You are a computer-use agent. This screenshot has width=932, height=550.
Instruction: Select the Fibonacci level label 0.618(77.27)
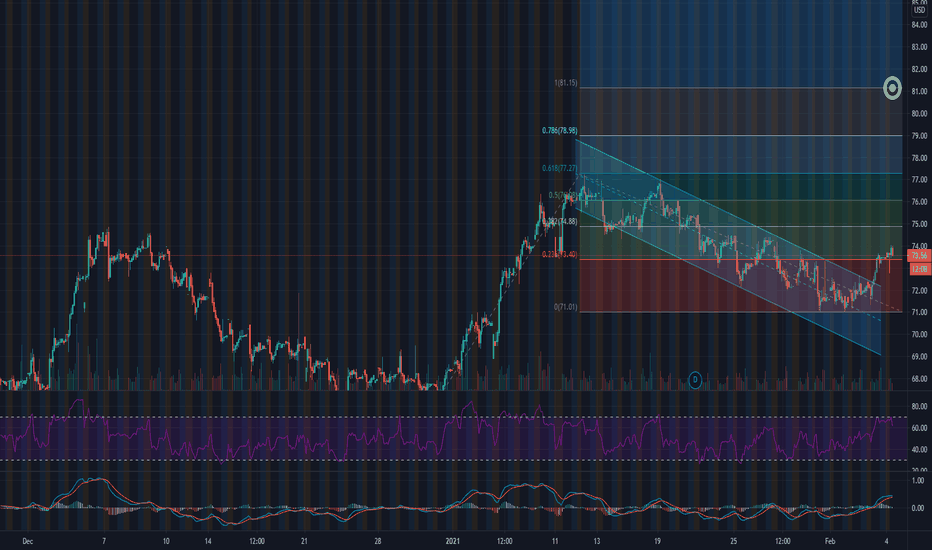pos(559,168)
